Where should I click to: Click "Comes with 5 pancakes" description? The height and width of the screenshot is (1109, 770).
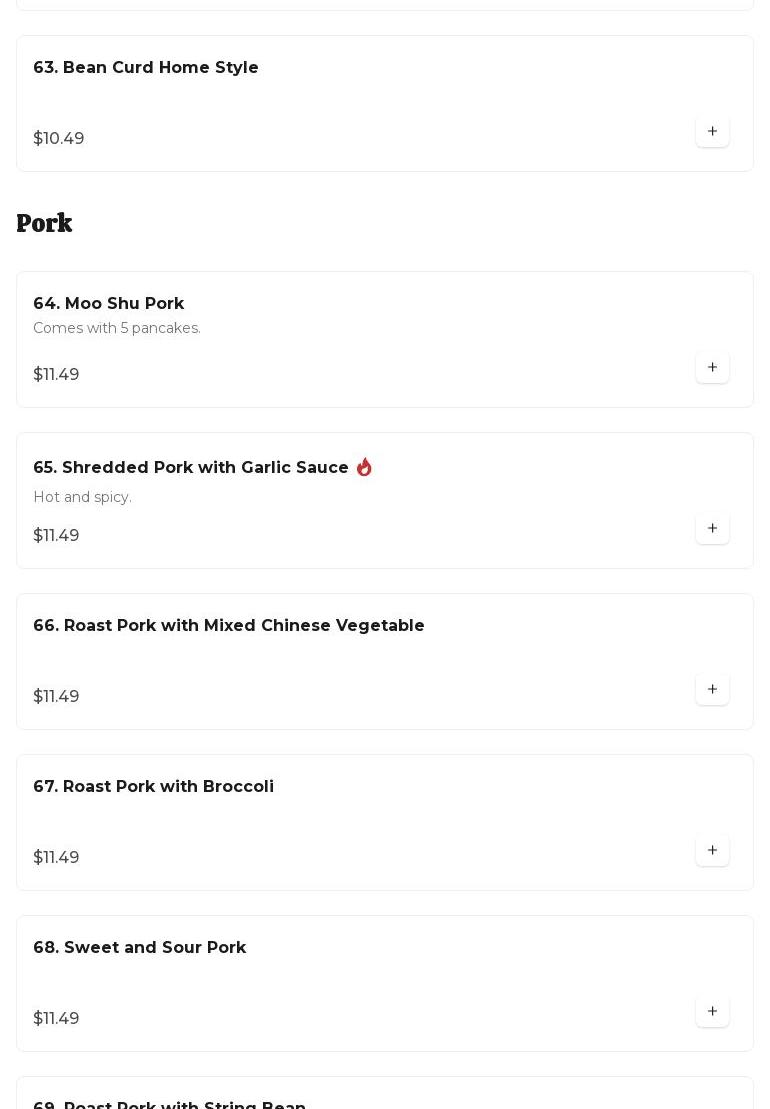pyautogui.click(x=117, y=329)
